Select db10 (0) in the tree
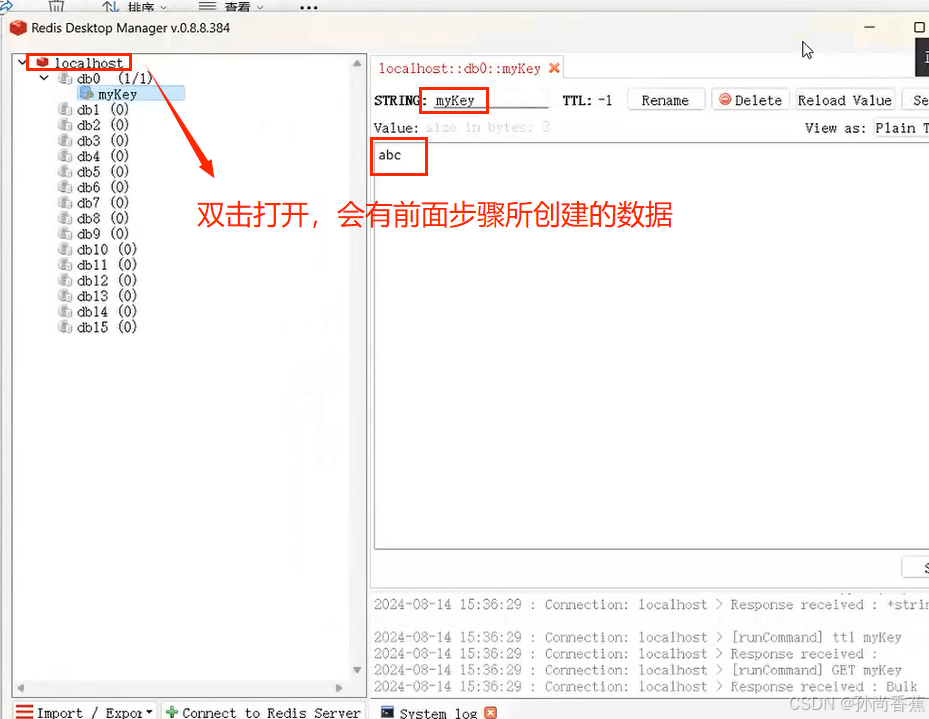 (107, 249)
